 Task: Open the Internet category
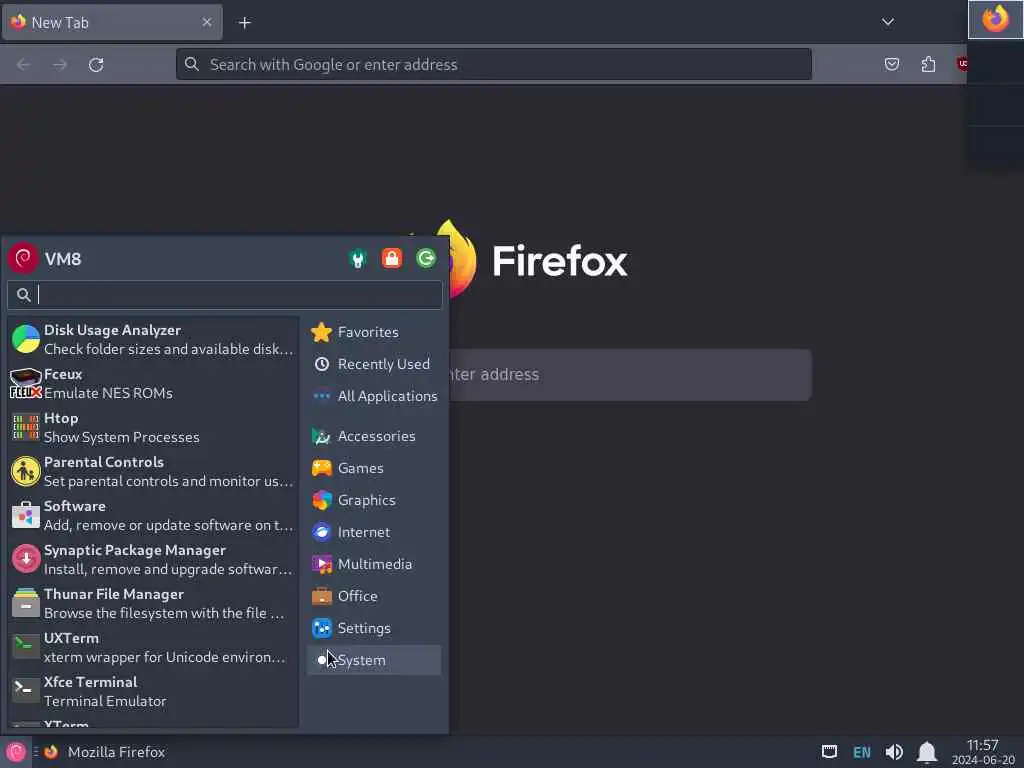click(374, 532)
